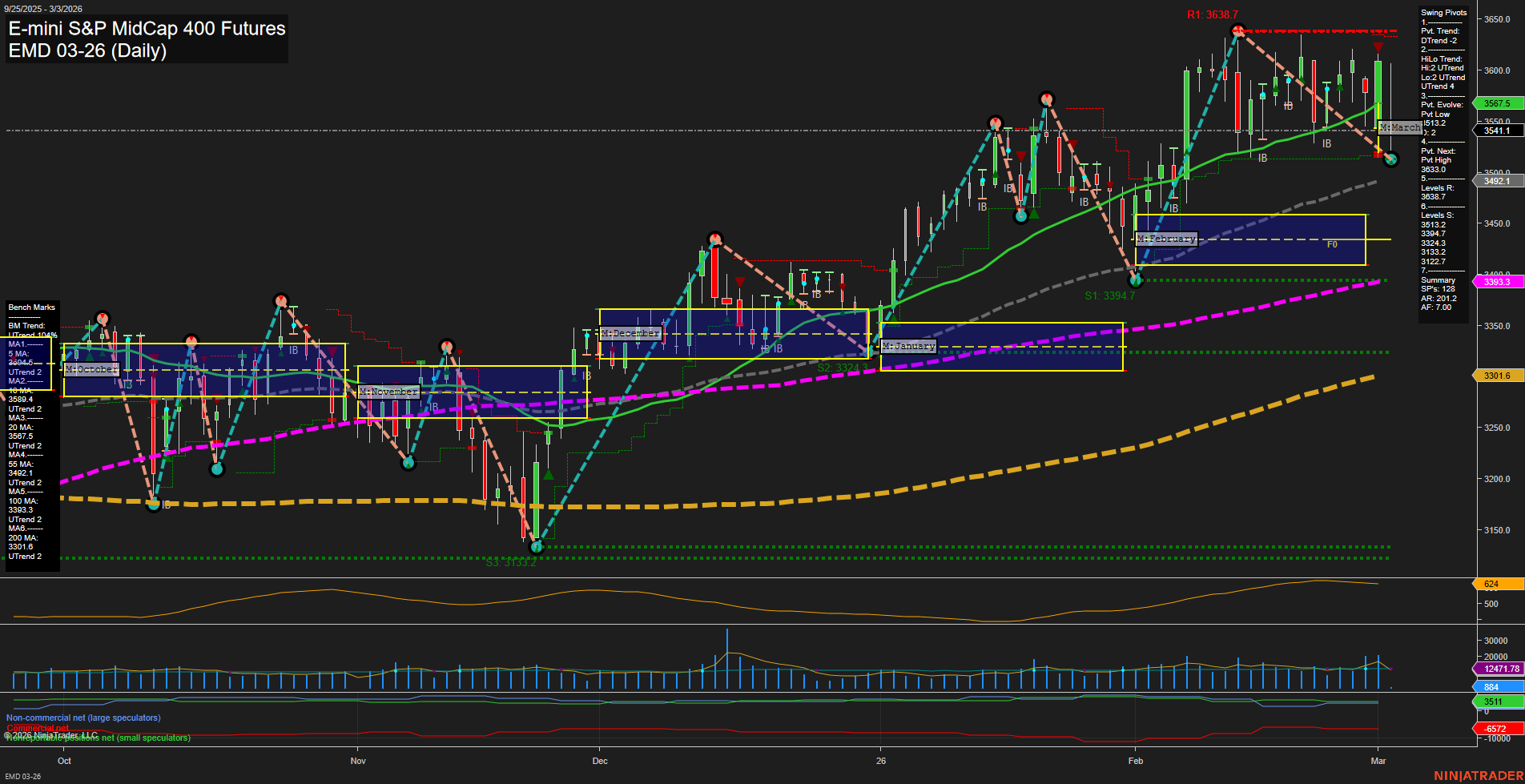Click the teal swing pivot dot beside M:March
This screenshot has width=1525, height=784.
(1390, 159)
